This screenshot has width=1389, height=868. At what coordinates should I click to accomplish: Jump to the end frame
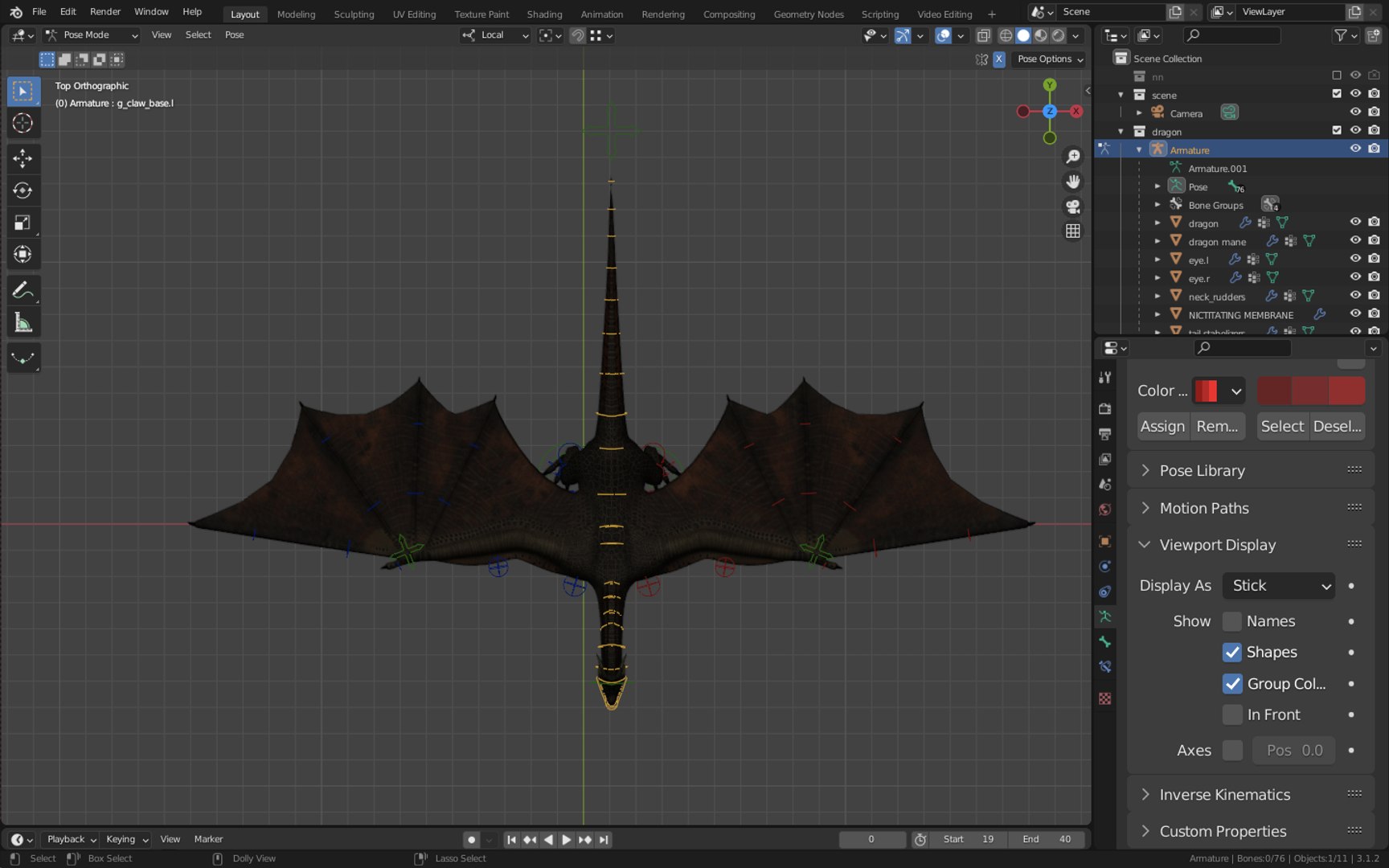pos(604,839)
